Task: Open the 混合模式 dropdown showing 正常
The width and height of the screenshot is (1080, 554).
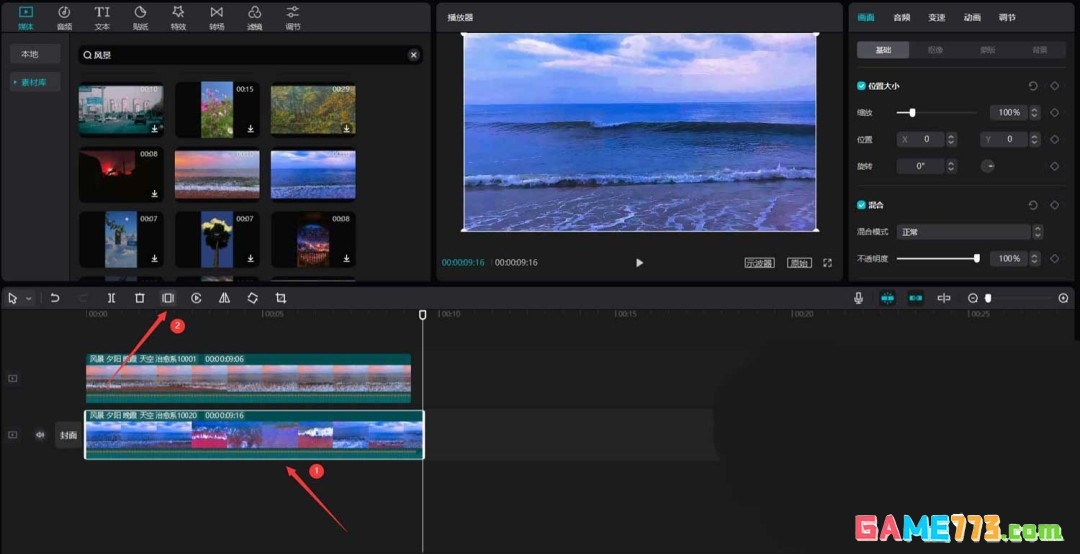Action: pyautogui.click(x=964, y=232)
